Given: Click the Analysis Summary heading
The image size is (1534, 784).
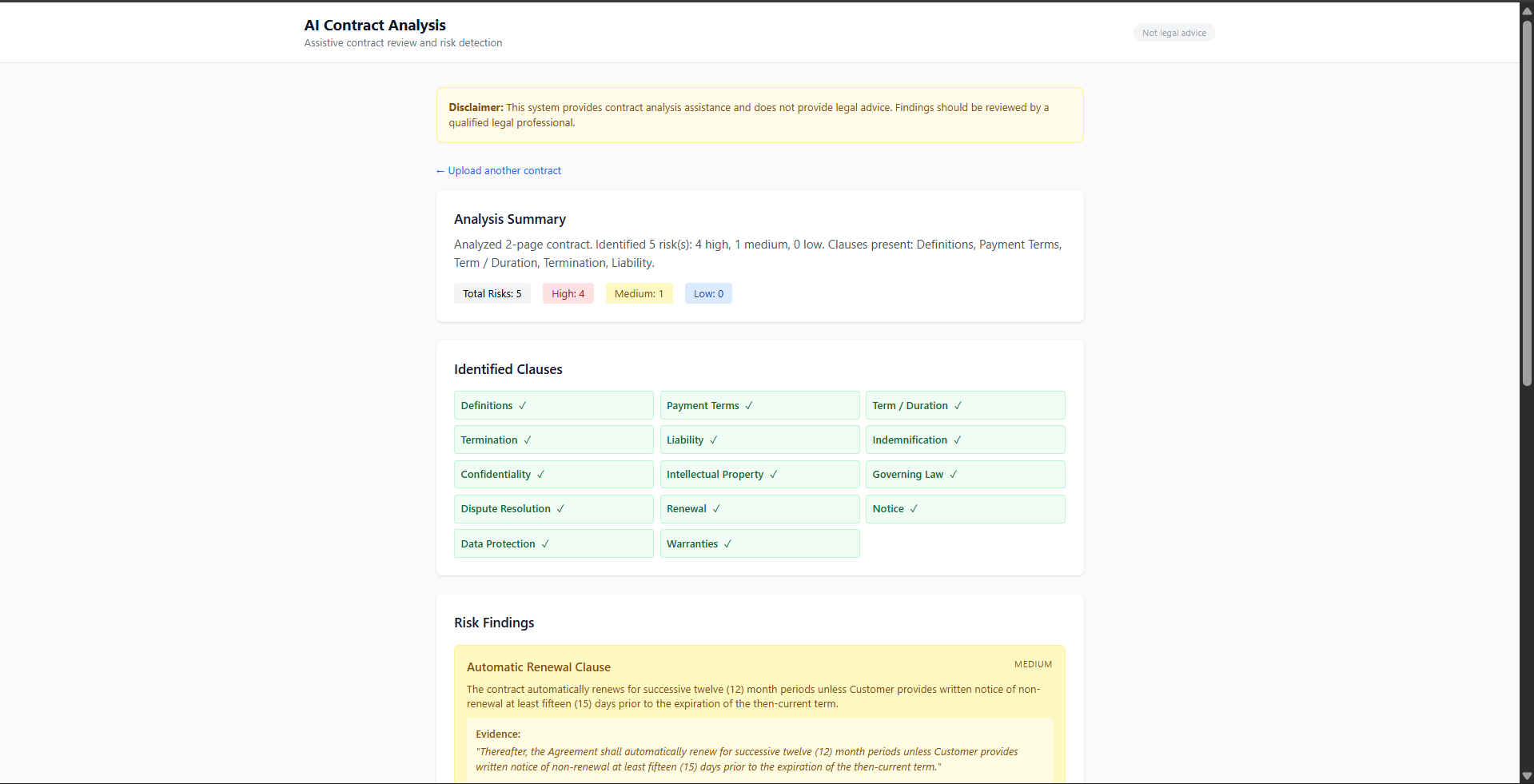Looking at the screenshot, I should coord(510,219).
